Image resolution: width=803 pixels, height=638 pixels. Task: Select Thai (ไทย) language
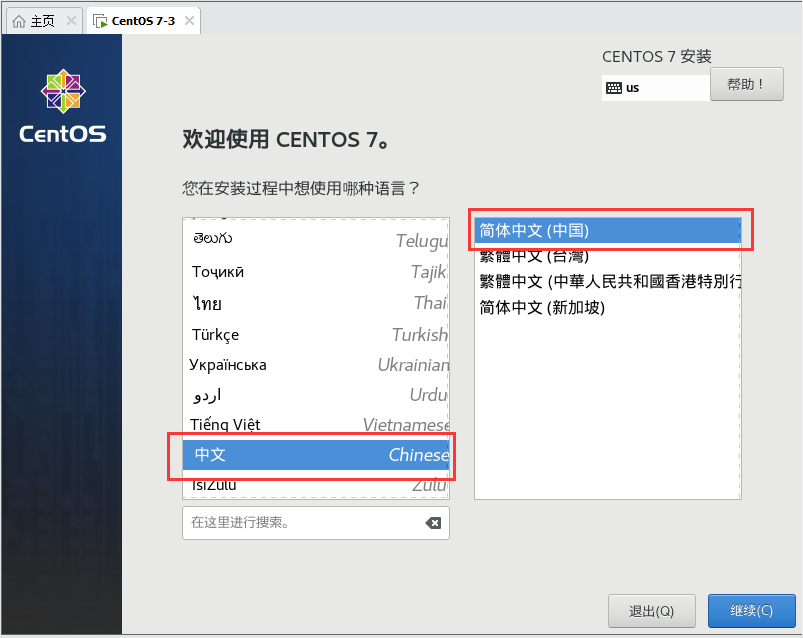315,303
